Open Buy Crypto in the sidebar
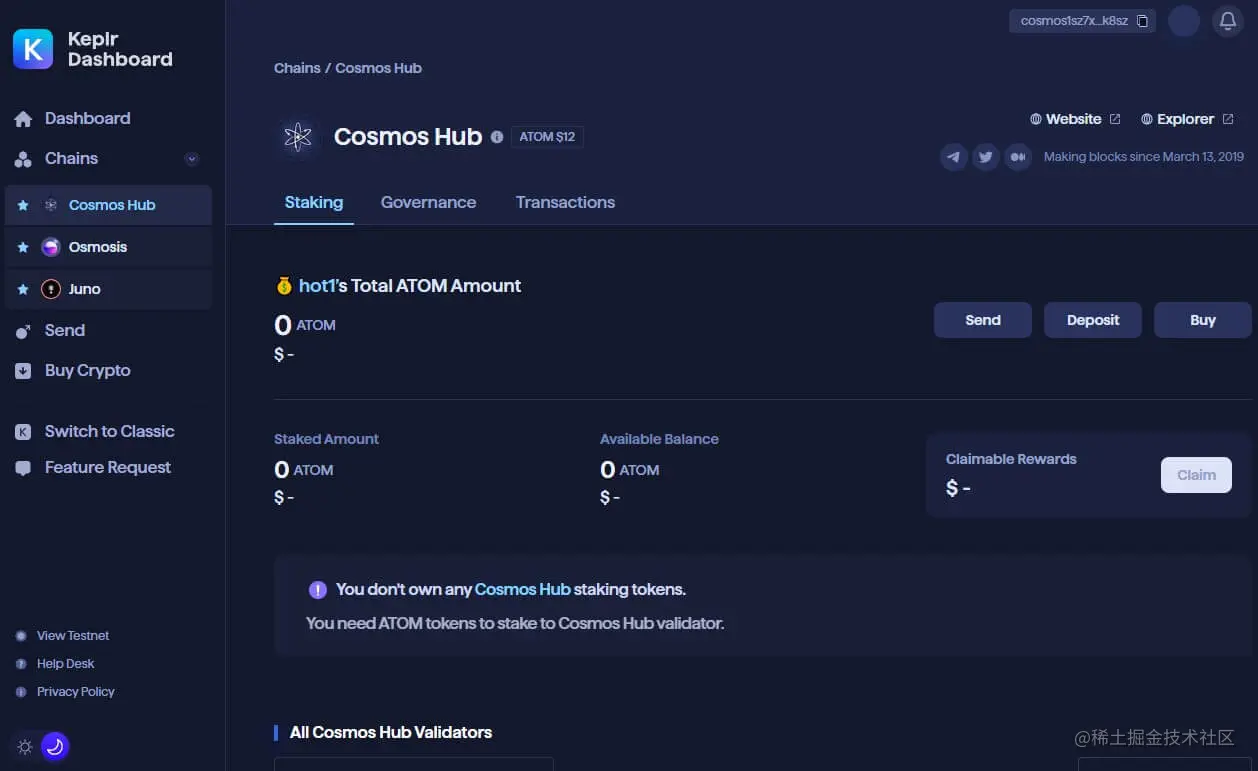 point(73,370)
